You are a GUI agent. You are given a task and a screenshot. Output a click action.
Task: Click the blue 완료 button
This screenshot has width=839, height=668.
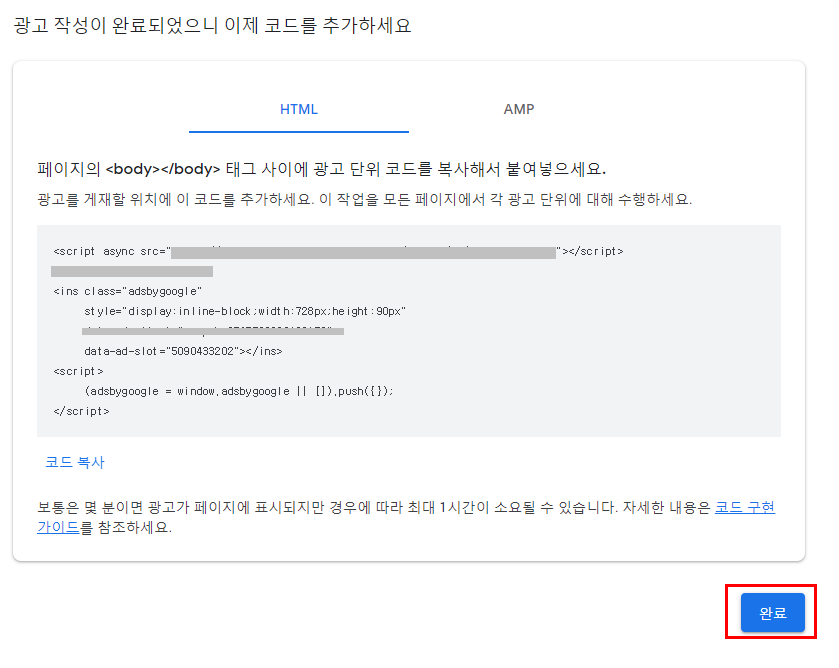[x=772, y=612]
